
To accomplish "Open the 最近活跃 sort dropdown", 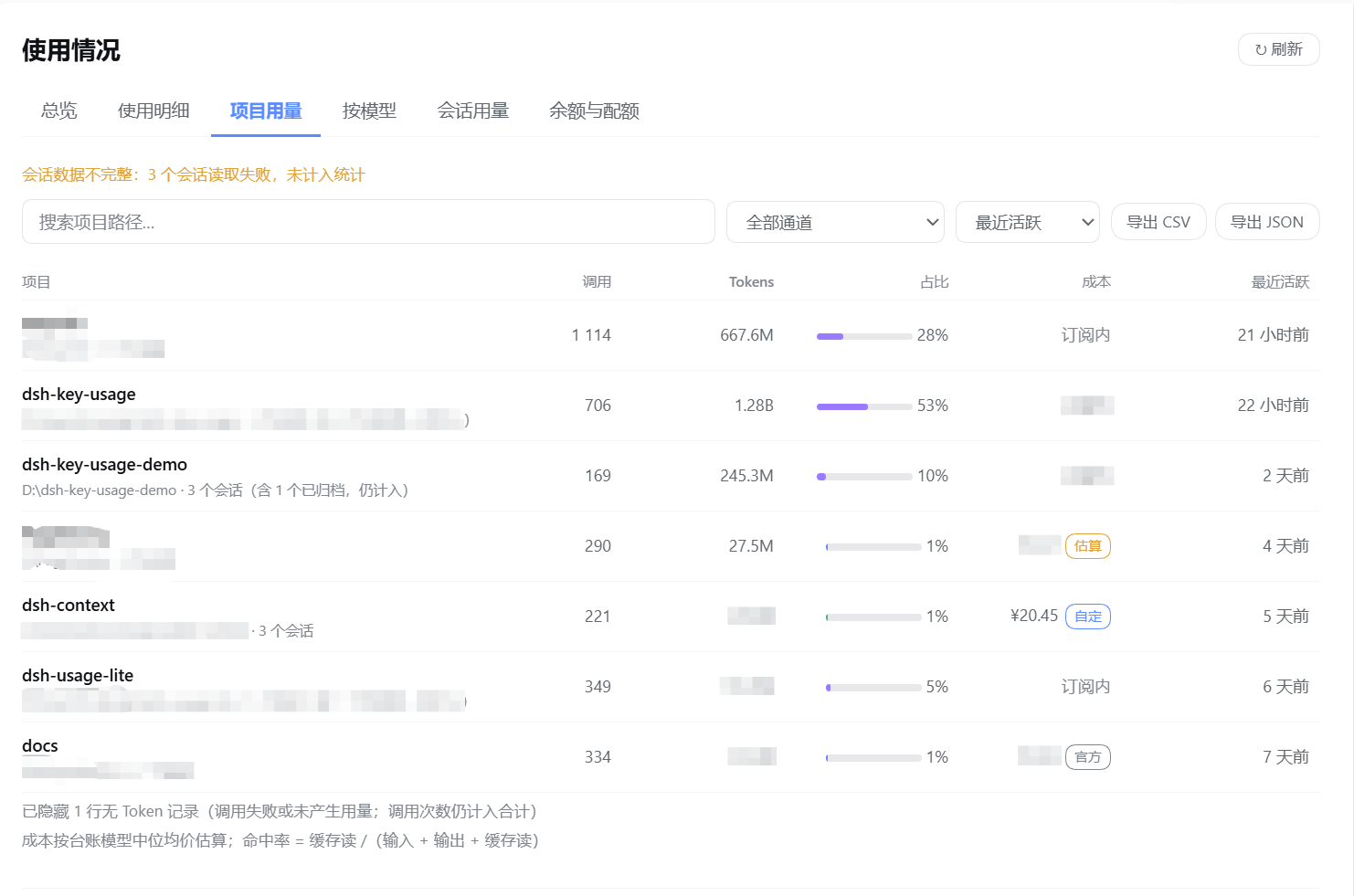I will click(x=1027, y=222).
